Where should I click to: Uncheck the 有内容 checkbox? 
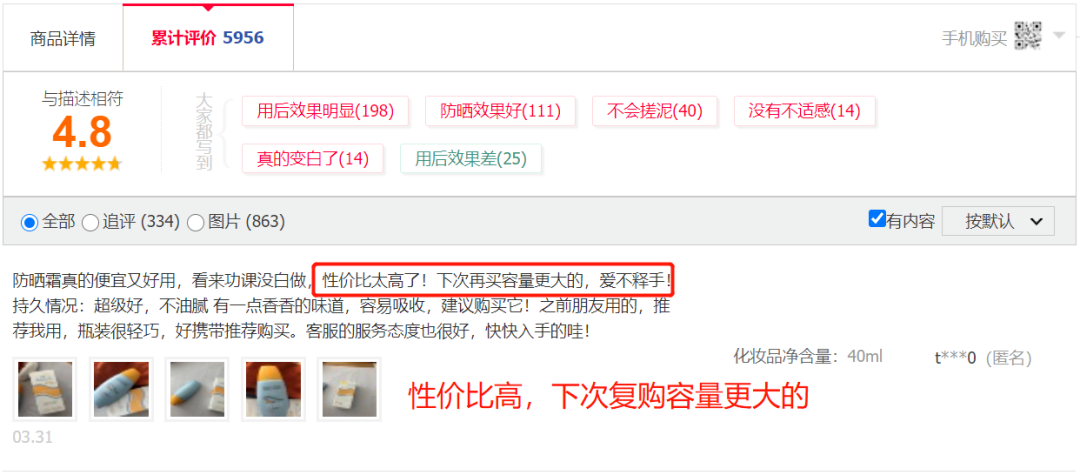[x=877, y=220]
